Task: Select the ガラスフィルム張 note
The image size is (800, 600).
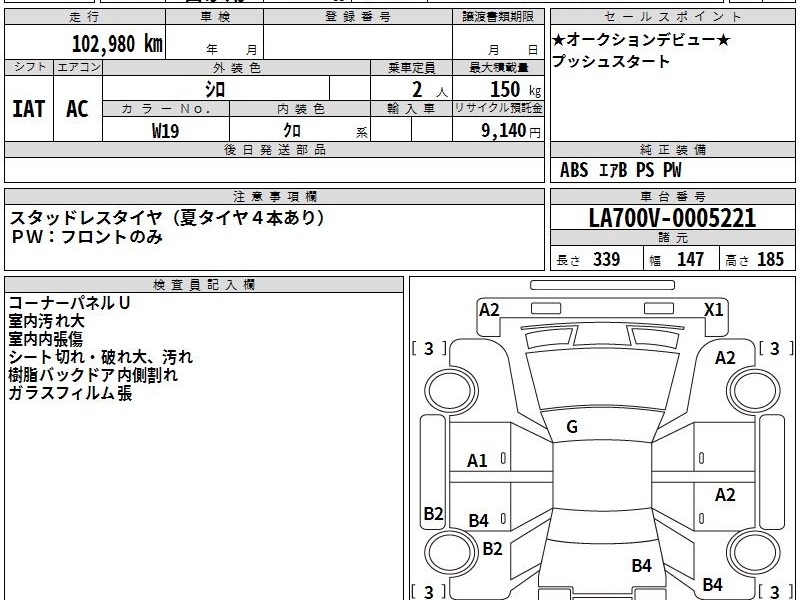Action: pos(70,393)
